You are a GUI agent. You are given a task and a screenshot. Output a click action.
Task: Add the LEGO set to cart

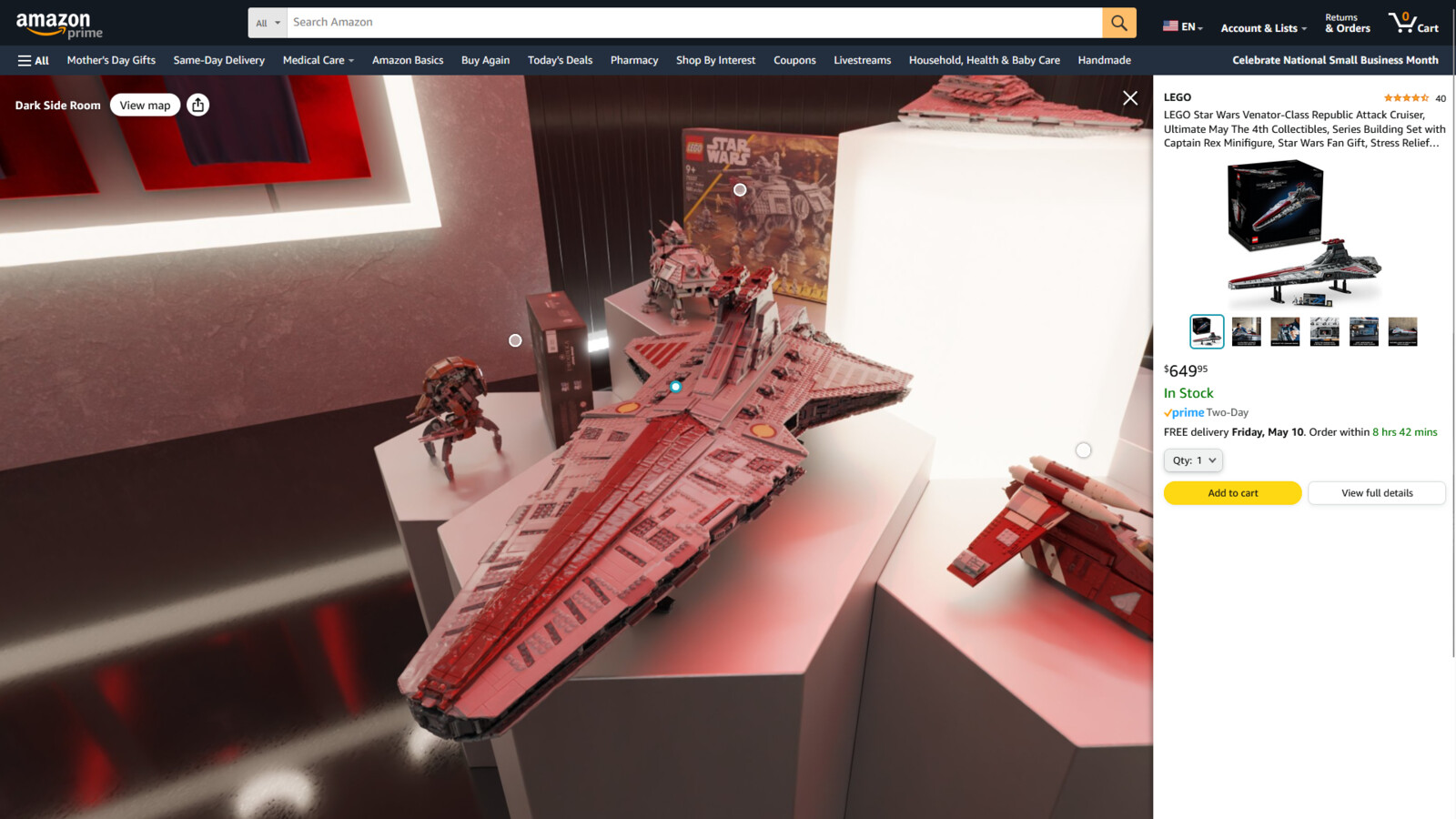tap(1232, 493)
